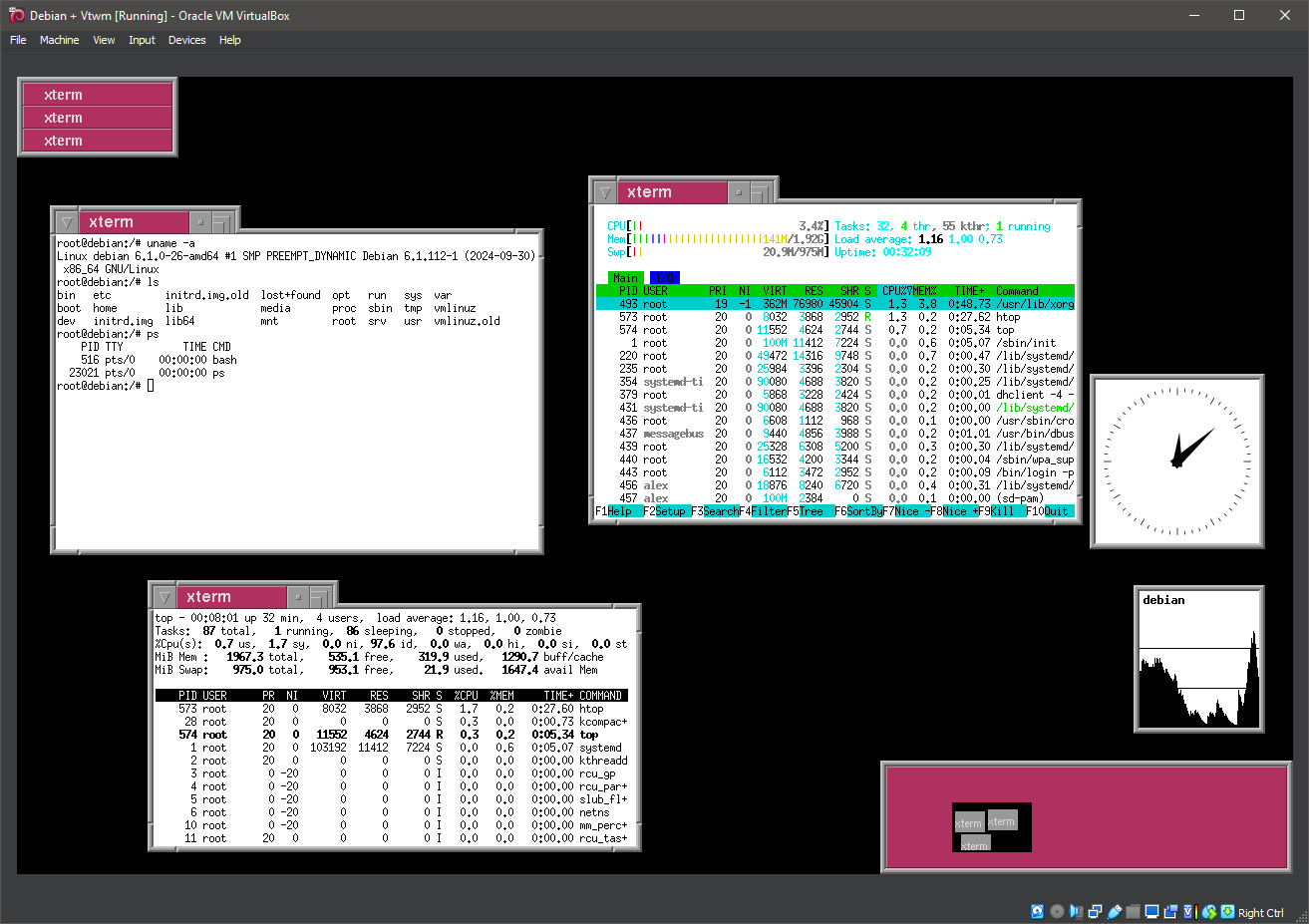Click the V virtualization features status icon
Screen dimensions: 1309x924
[x=1187, y=911]
